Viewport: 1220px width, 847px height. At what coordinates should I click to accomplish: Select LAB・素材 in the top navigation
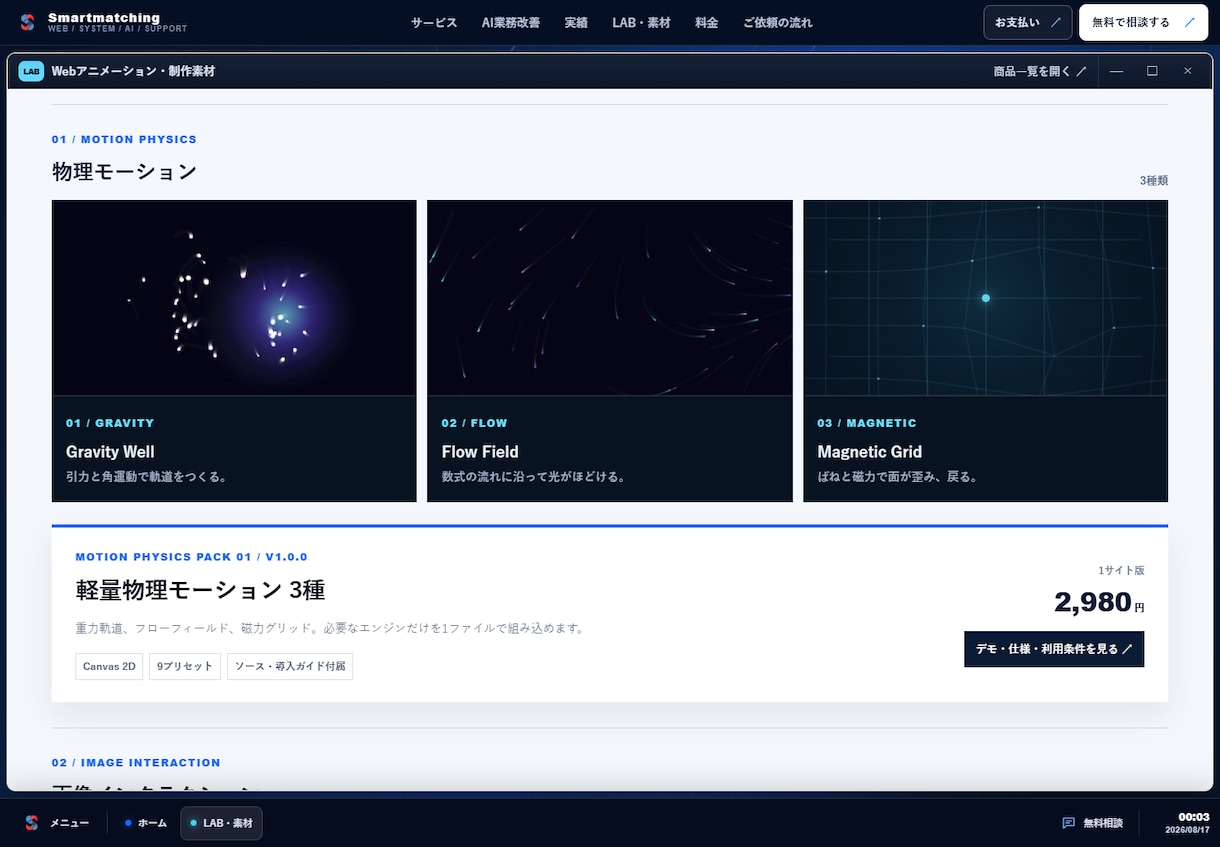(x=641, y=22)
